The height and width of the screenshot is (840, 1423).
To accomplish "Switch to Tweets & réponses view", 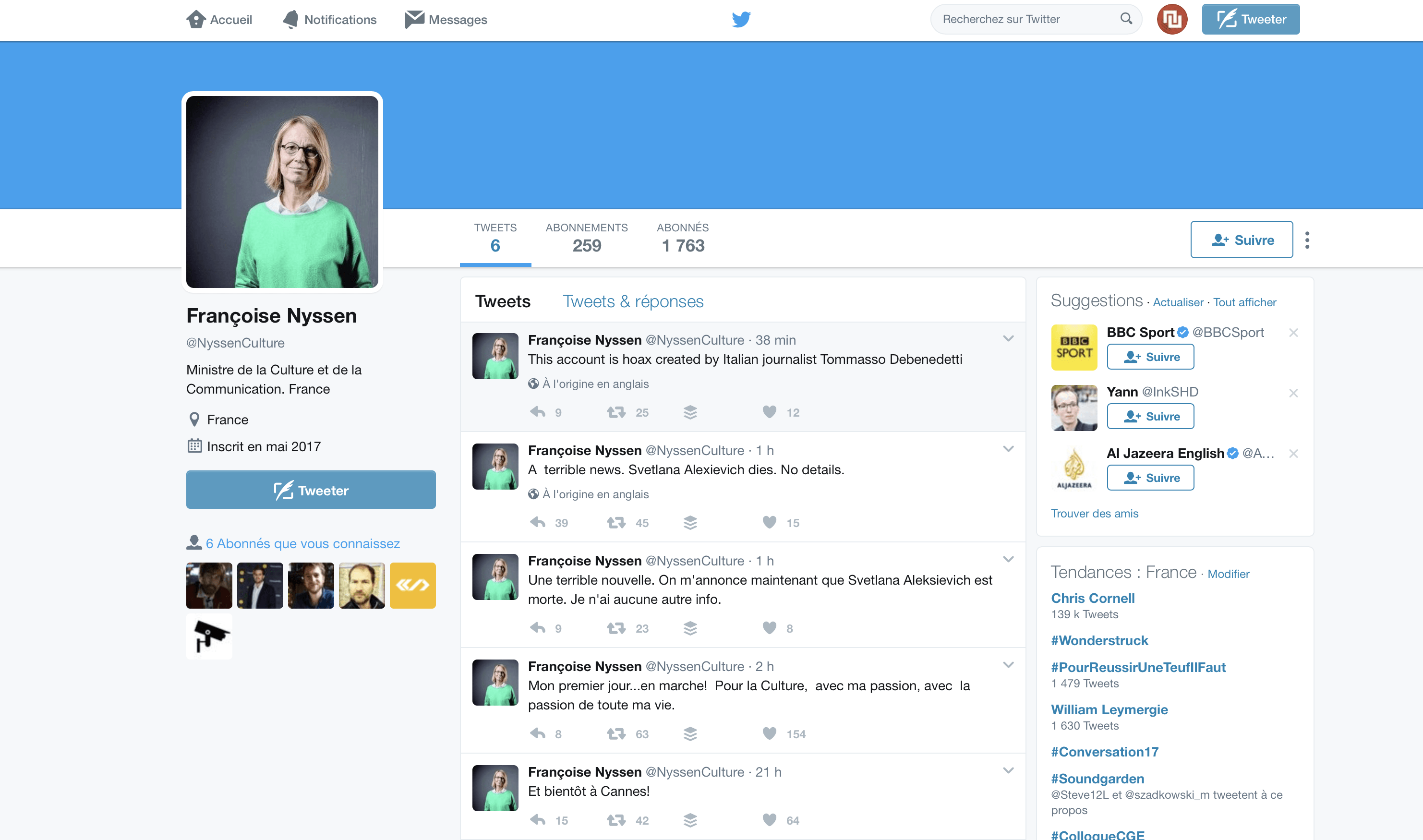I will (633, 302).
